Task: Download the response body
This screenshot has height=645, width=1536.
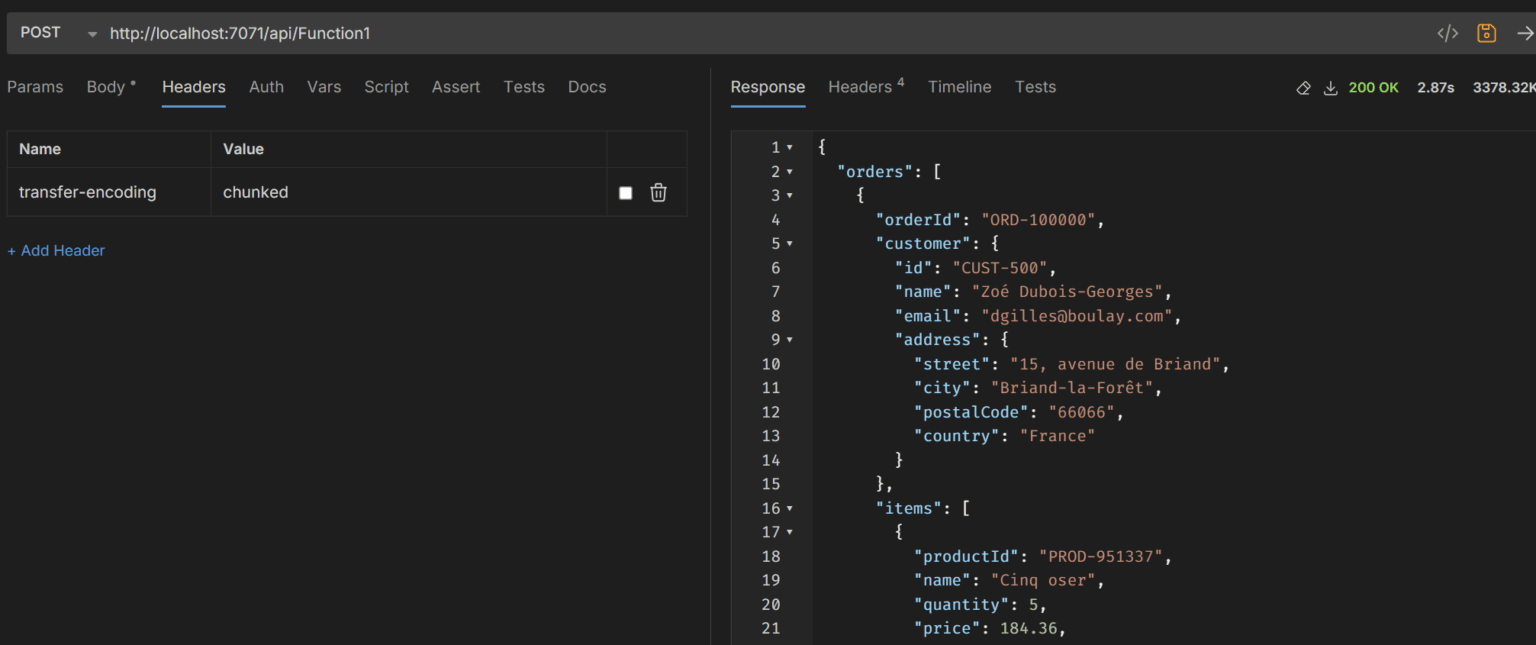Action: pyautogui.click(x=1331, y=88)
